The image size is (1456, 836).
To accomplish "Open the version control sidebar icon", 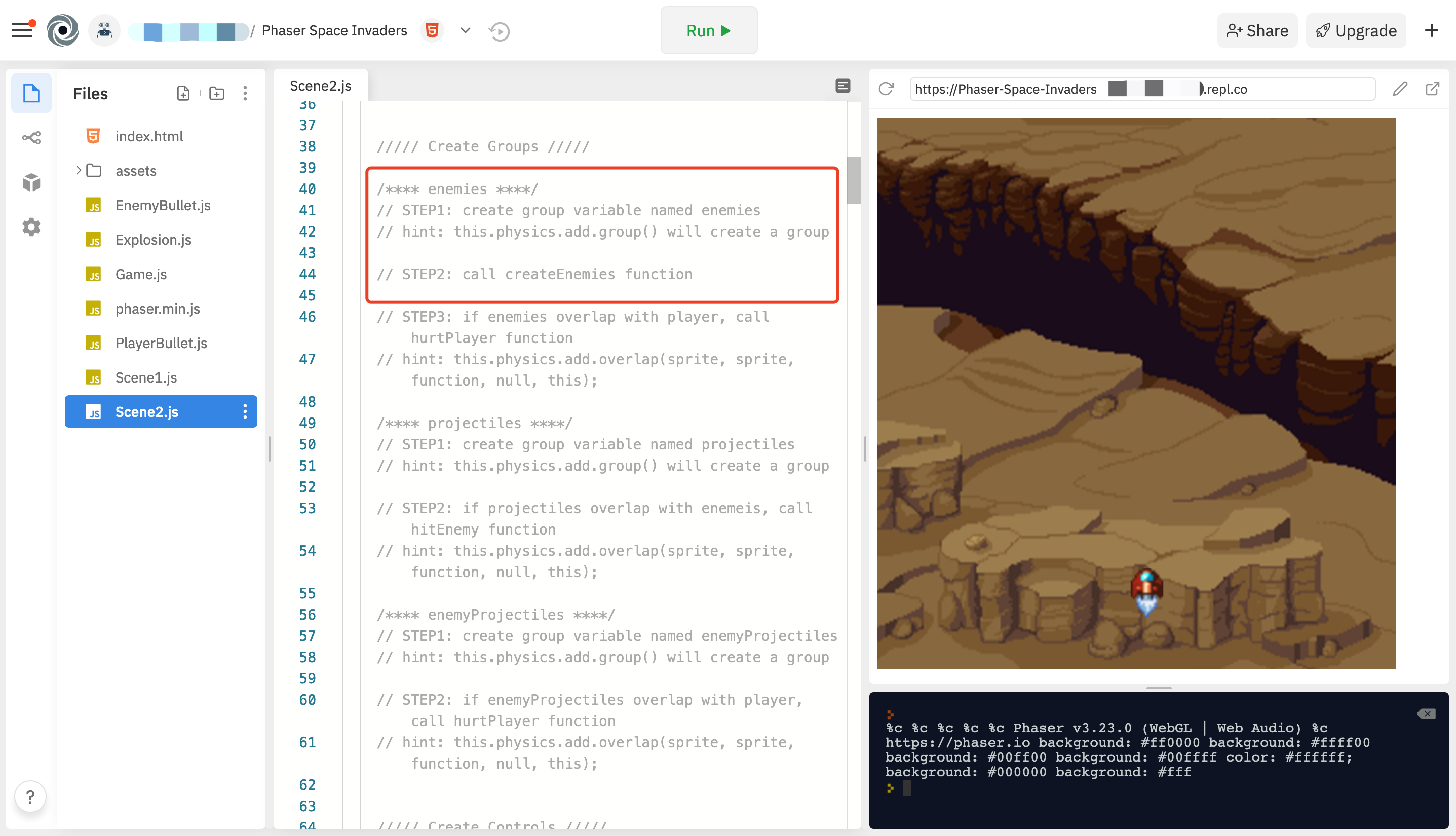I will 31,138.
